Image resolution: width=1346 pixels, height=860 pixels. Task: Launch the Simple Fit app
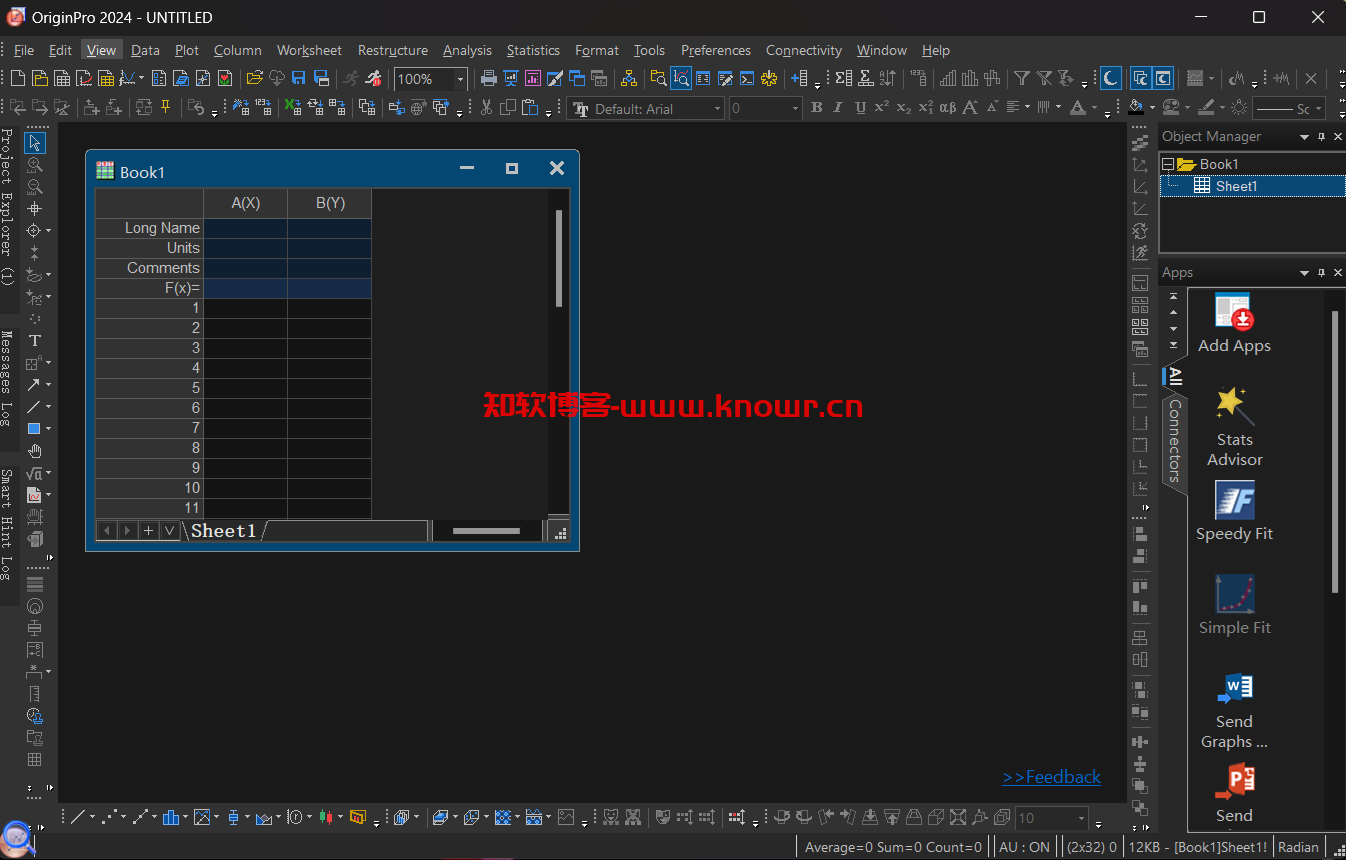tap(1234, 605)
